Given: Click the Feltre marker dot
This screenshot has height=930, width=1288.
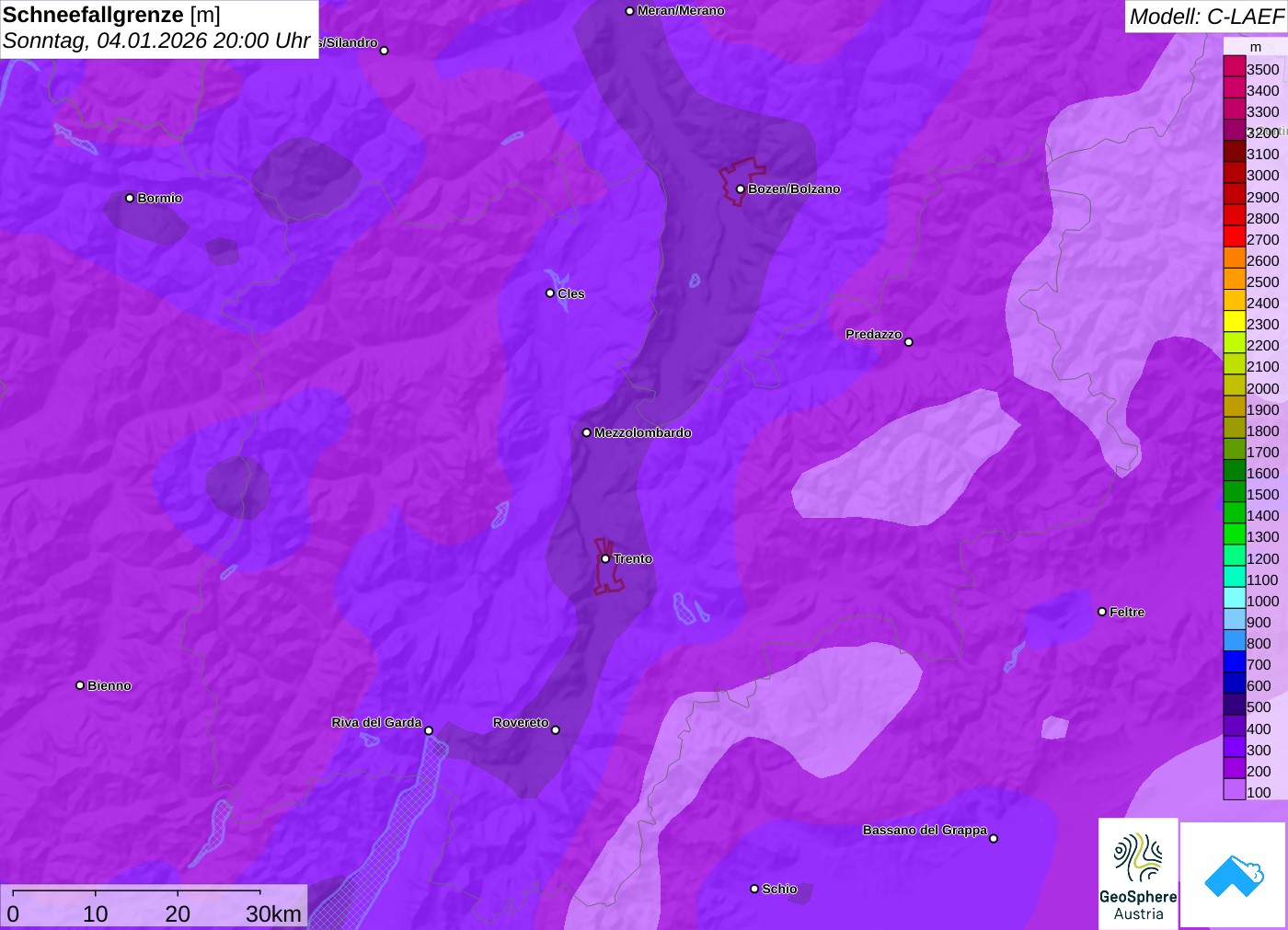Looking at the screenshot, I should 1102,612.
